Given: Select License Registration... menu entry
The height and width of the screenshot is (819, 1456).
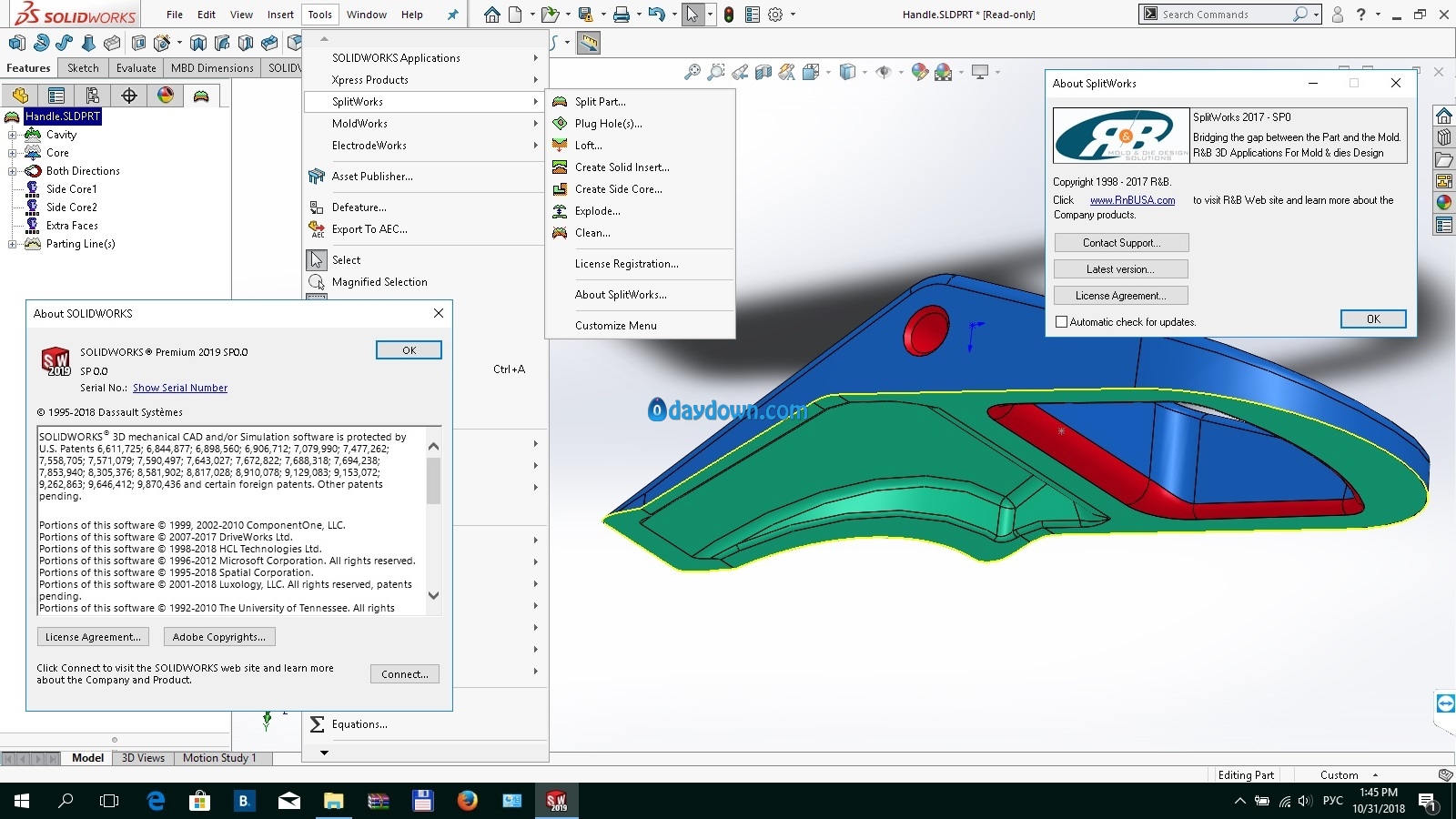Looking at the screenshot, I should point(640,264).
